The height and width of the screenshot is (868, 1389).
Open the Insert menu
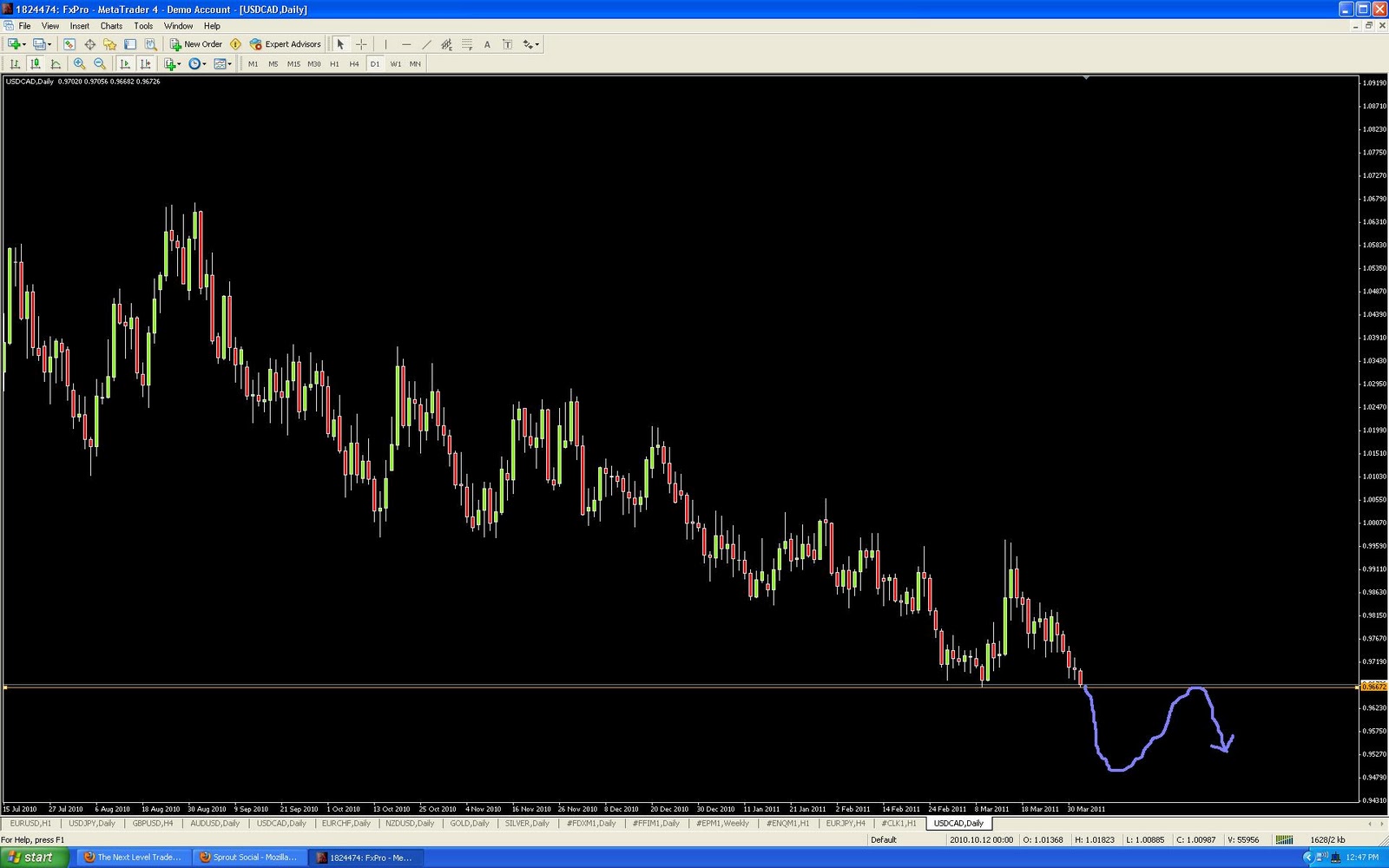click(x=80, y=26)
